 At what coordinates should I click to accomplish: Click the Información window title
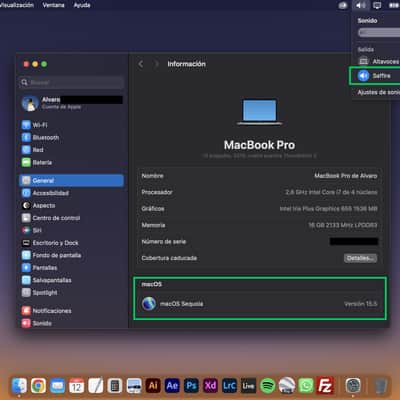pos(187,64)
